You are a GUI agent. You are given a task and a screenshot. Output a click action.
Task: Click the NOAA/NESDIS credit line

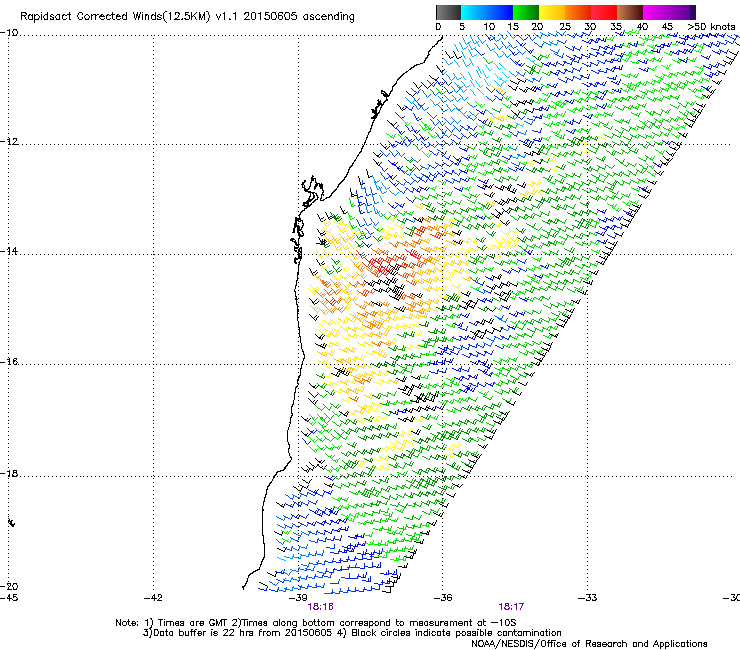(x=589, y=644)
